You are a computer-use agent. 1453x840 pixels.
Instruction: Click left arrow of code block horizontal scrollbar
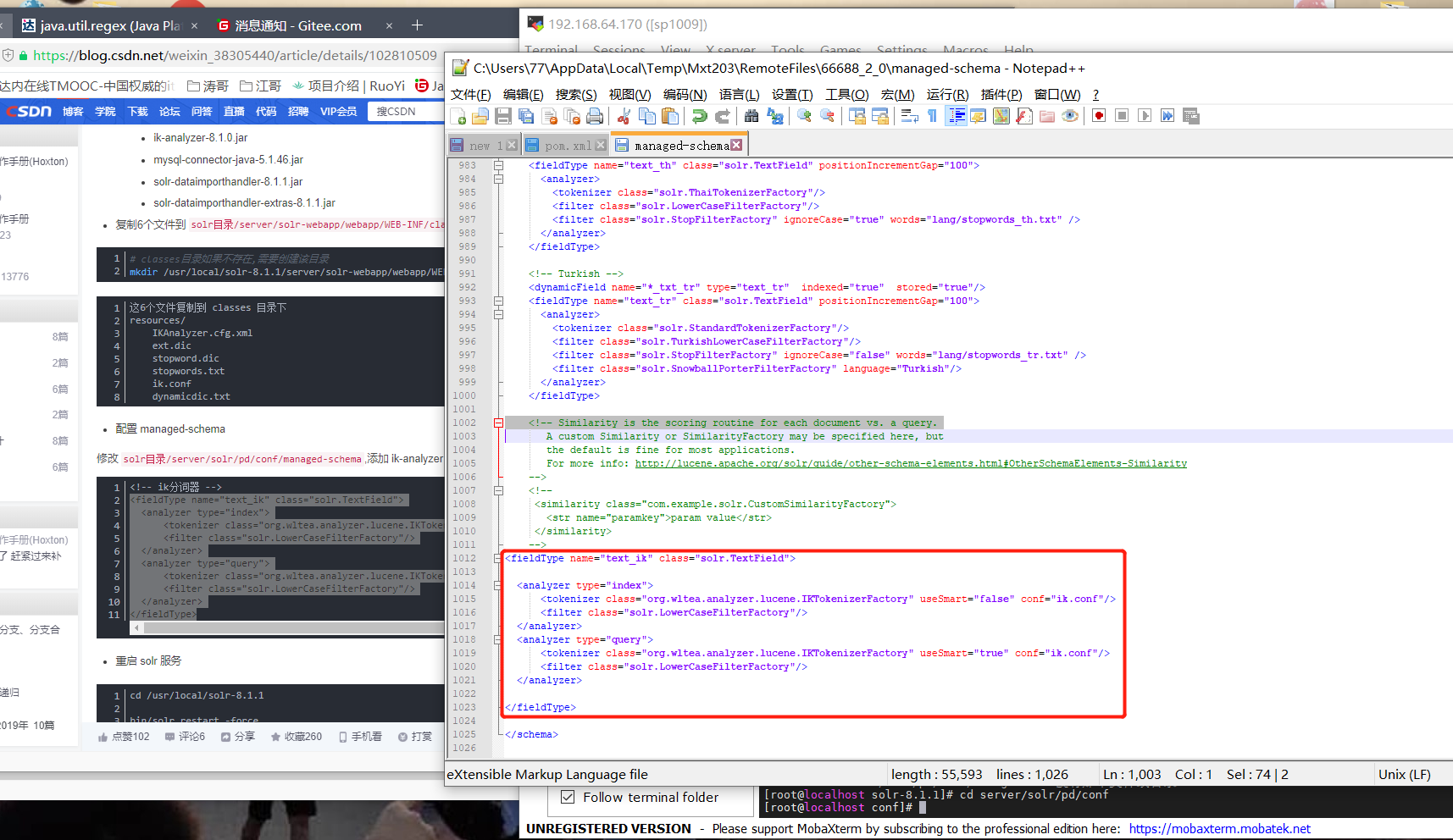click(136, 628)
